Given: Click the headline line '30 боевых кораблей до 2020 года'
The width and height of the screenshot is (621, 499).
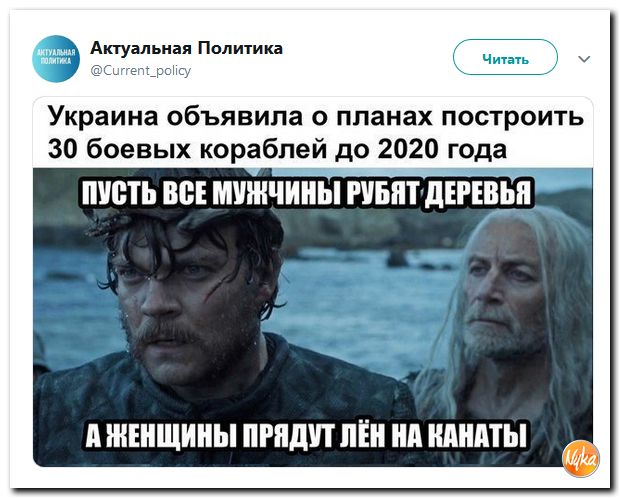Looking at the screenshot, I should 277,149.
